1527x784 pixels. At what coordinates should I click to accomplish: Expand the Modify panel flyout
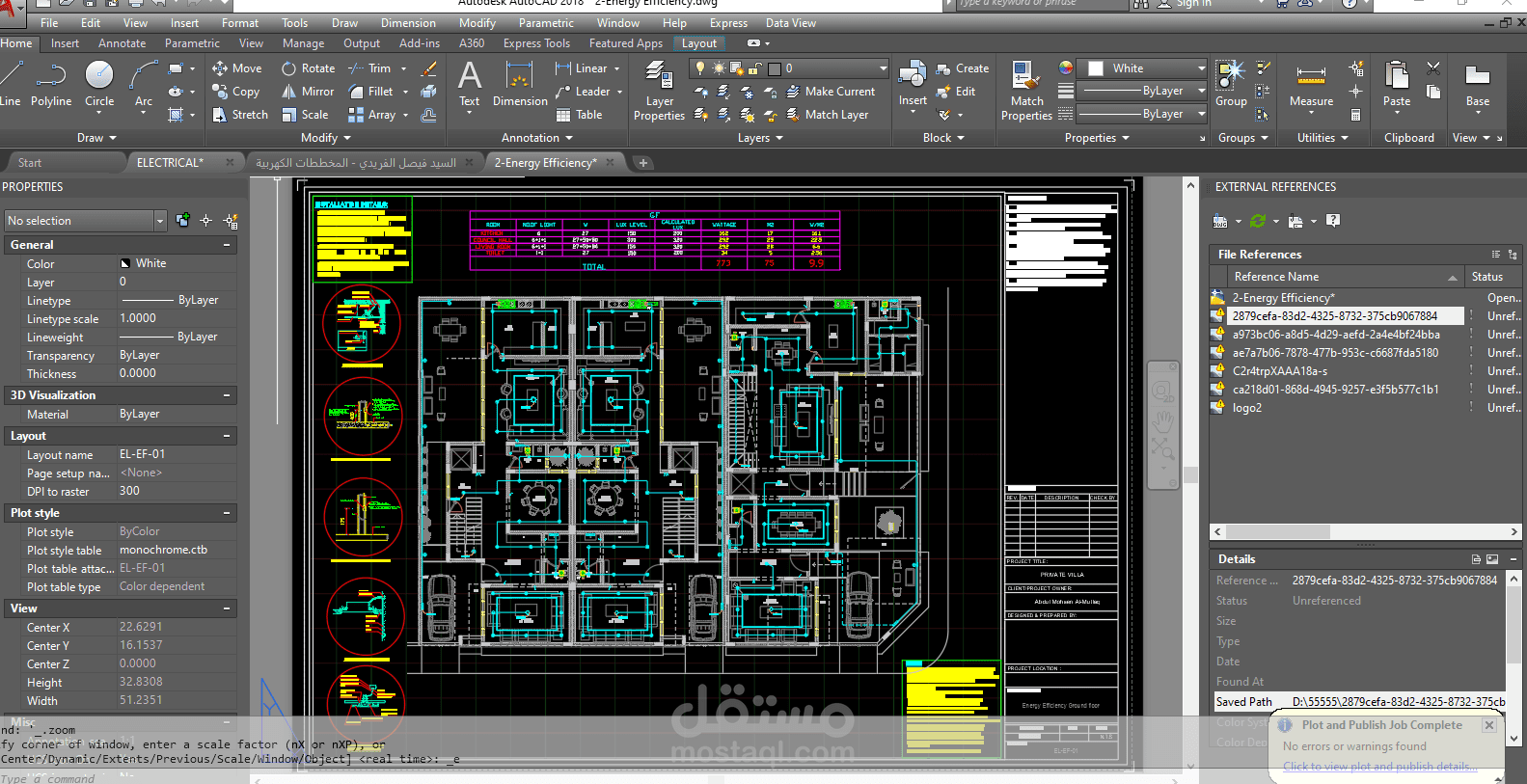click(325, 138)
